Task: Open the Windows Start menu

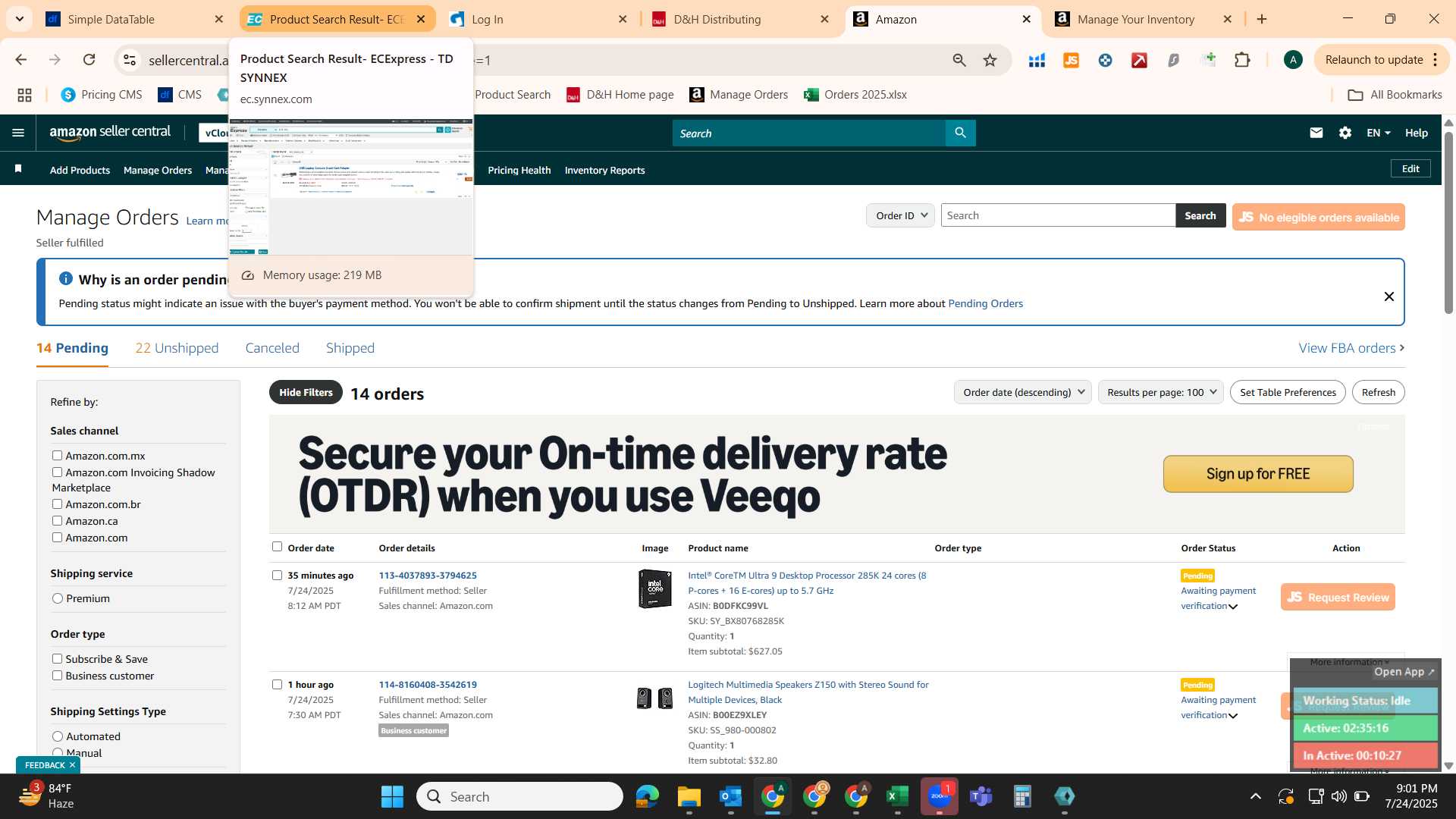Action: pos(392,796)
